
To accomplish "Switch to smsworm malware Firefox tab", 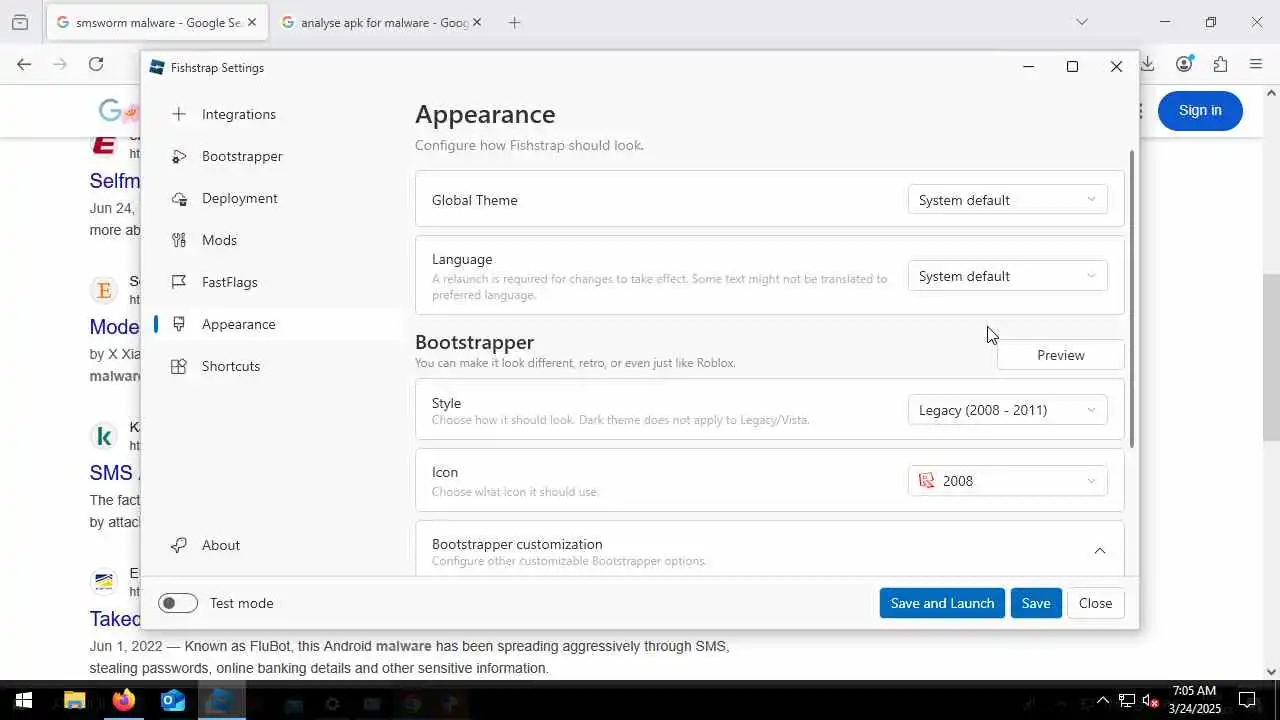I will point(157,22).
